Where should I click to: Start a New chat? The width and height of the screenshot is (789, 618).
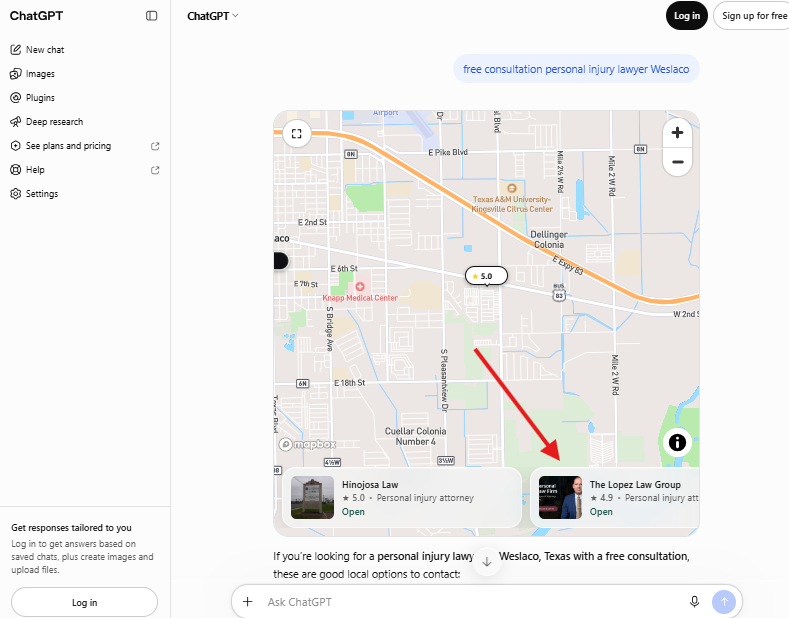(85, 50)
